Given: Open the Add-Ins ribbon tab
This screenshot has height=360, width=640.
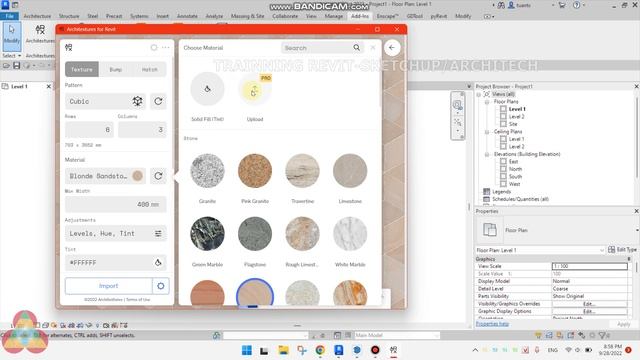Looking at the screenshot, I should click(360, 16).
